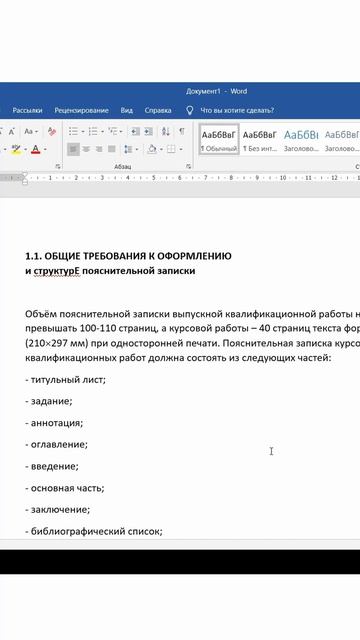
Task: Click the shrink font size button
Action: click(11, 131)
